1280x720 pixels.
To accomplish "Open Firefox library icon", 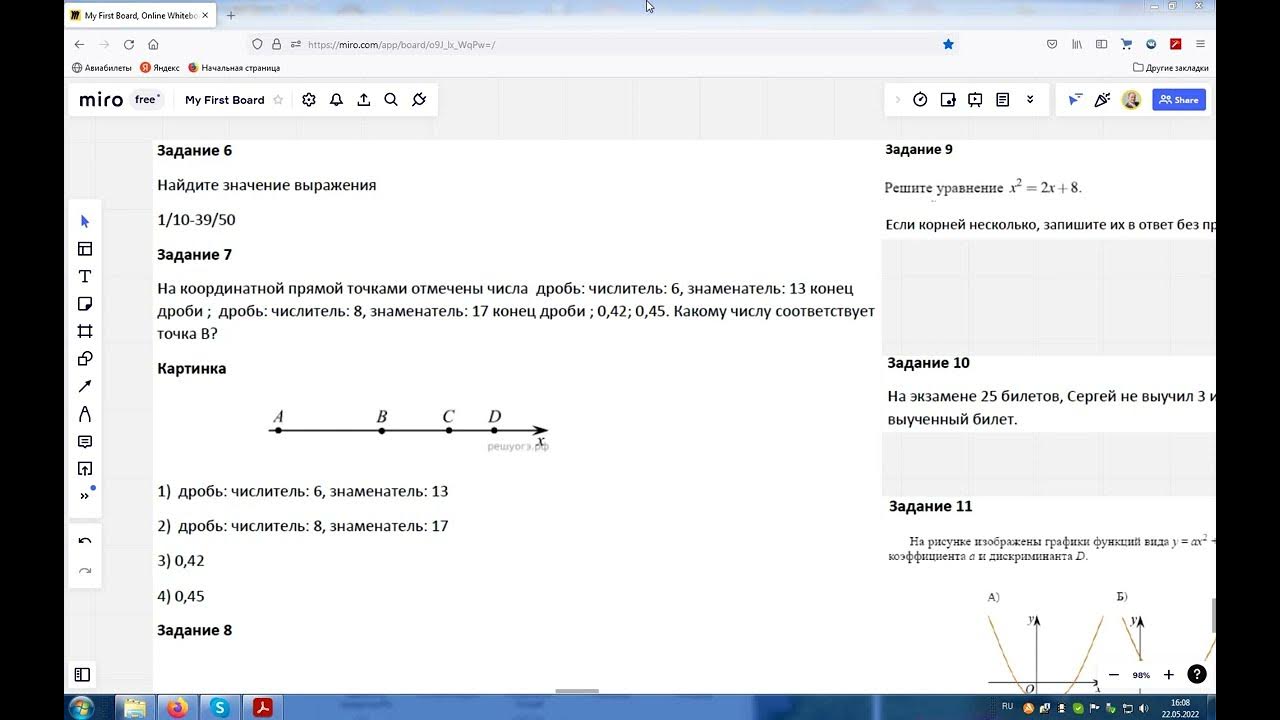I will 1077,44.
